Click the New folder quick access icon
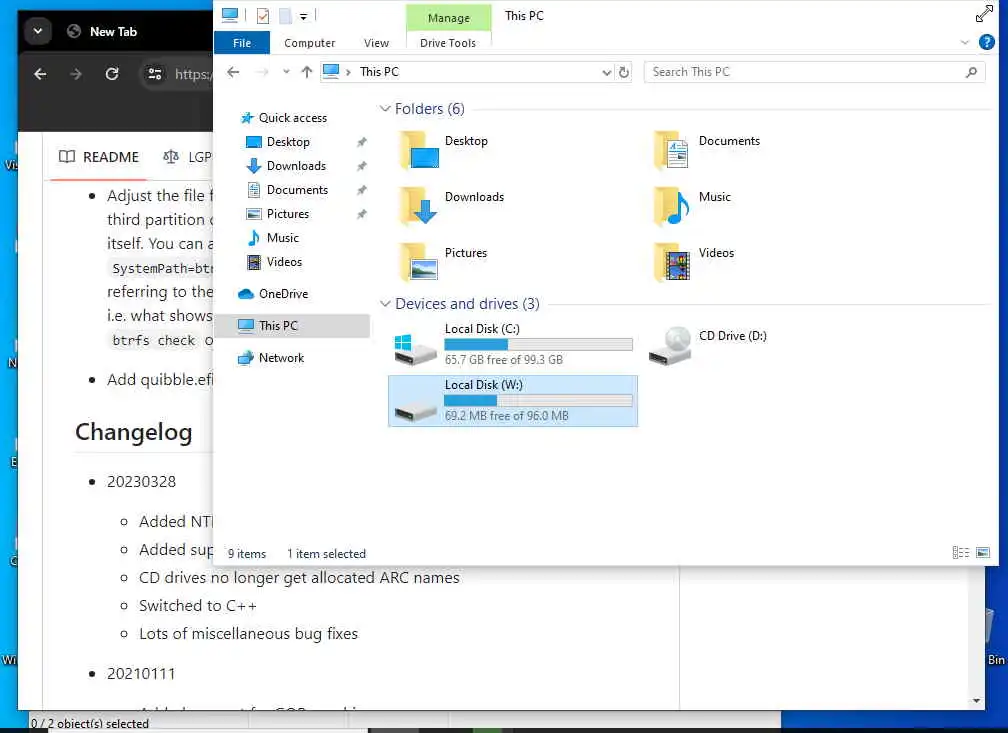Image resolution: width=1008 pixels, height=733 pixels. point(285,15)
